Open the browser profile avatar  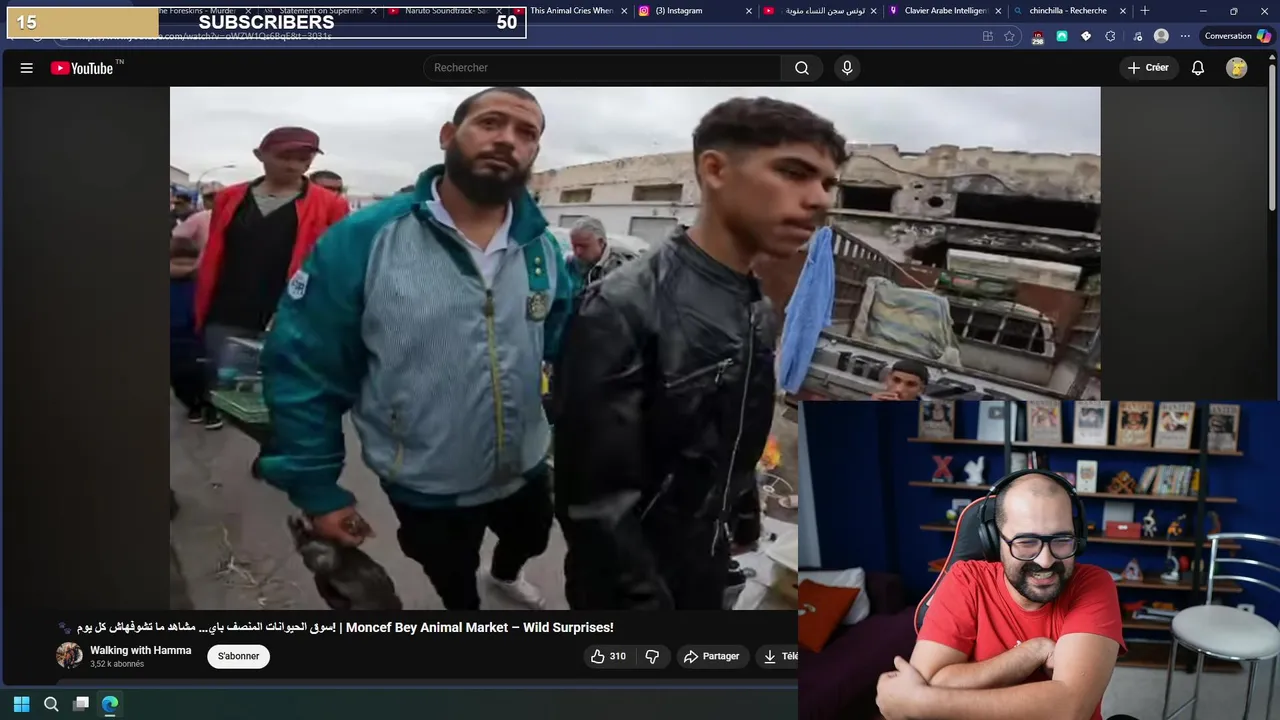click(1161, 36)
